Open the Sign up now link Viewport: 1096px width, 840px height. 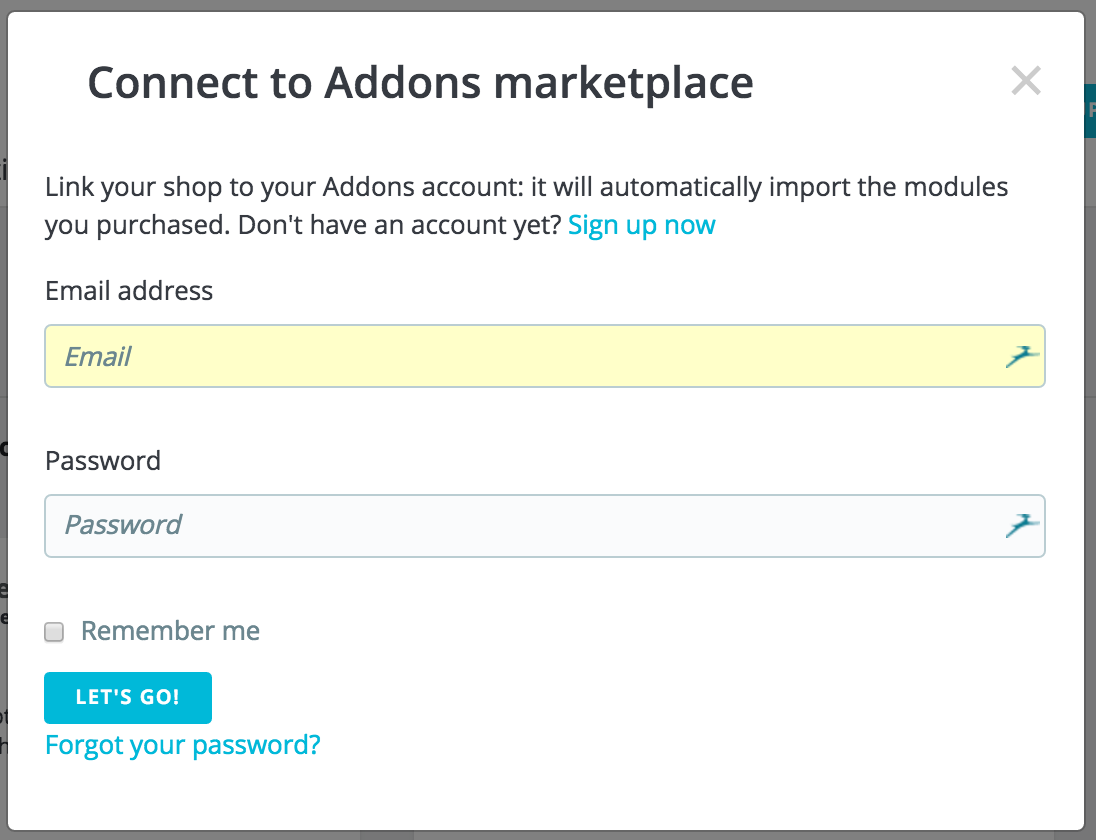point(642,225)
